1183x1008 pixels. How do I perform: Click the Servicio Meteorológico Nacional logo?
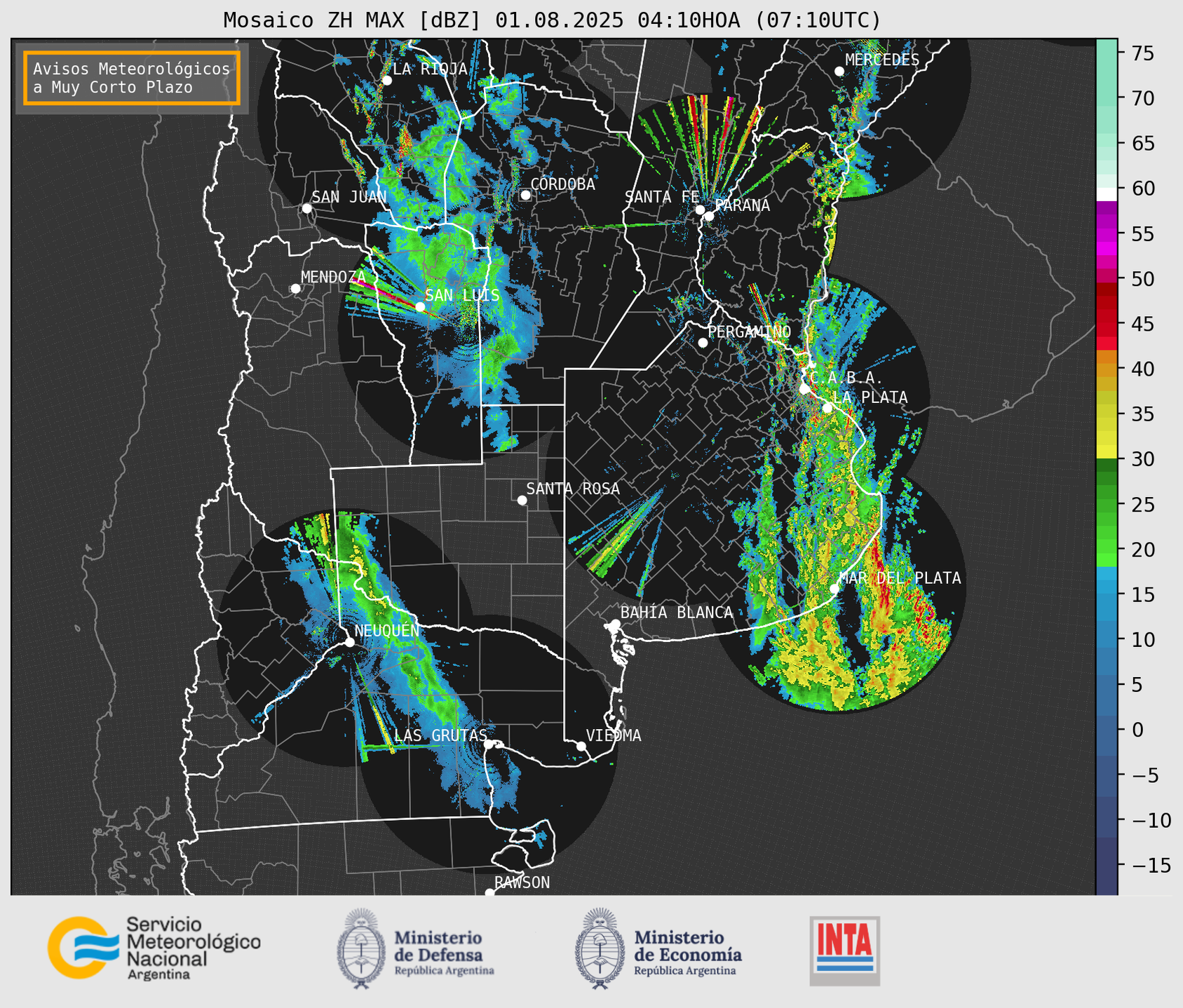coord(154,948)
